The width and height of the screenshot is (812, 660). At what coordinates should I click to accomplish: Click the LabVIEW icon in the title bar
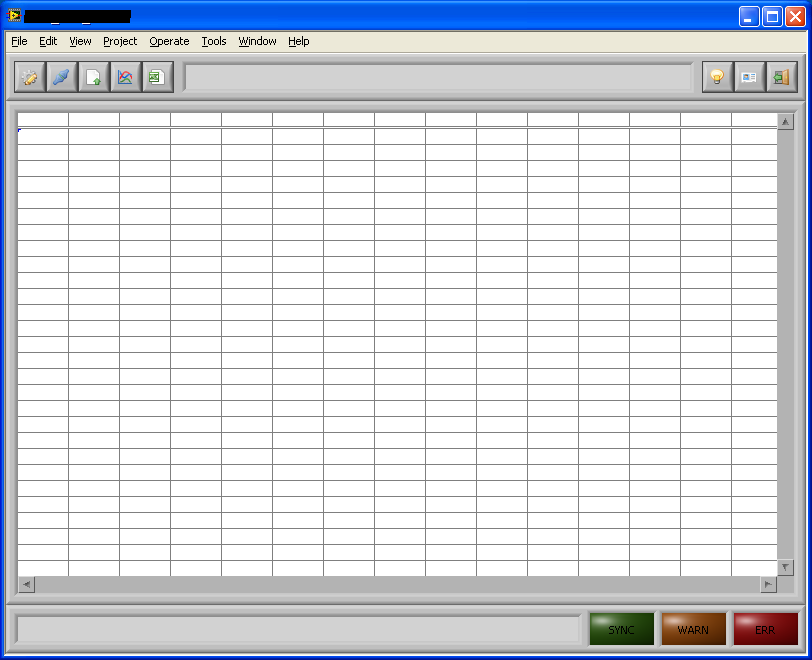[14, 16]
